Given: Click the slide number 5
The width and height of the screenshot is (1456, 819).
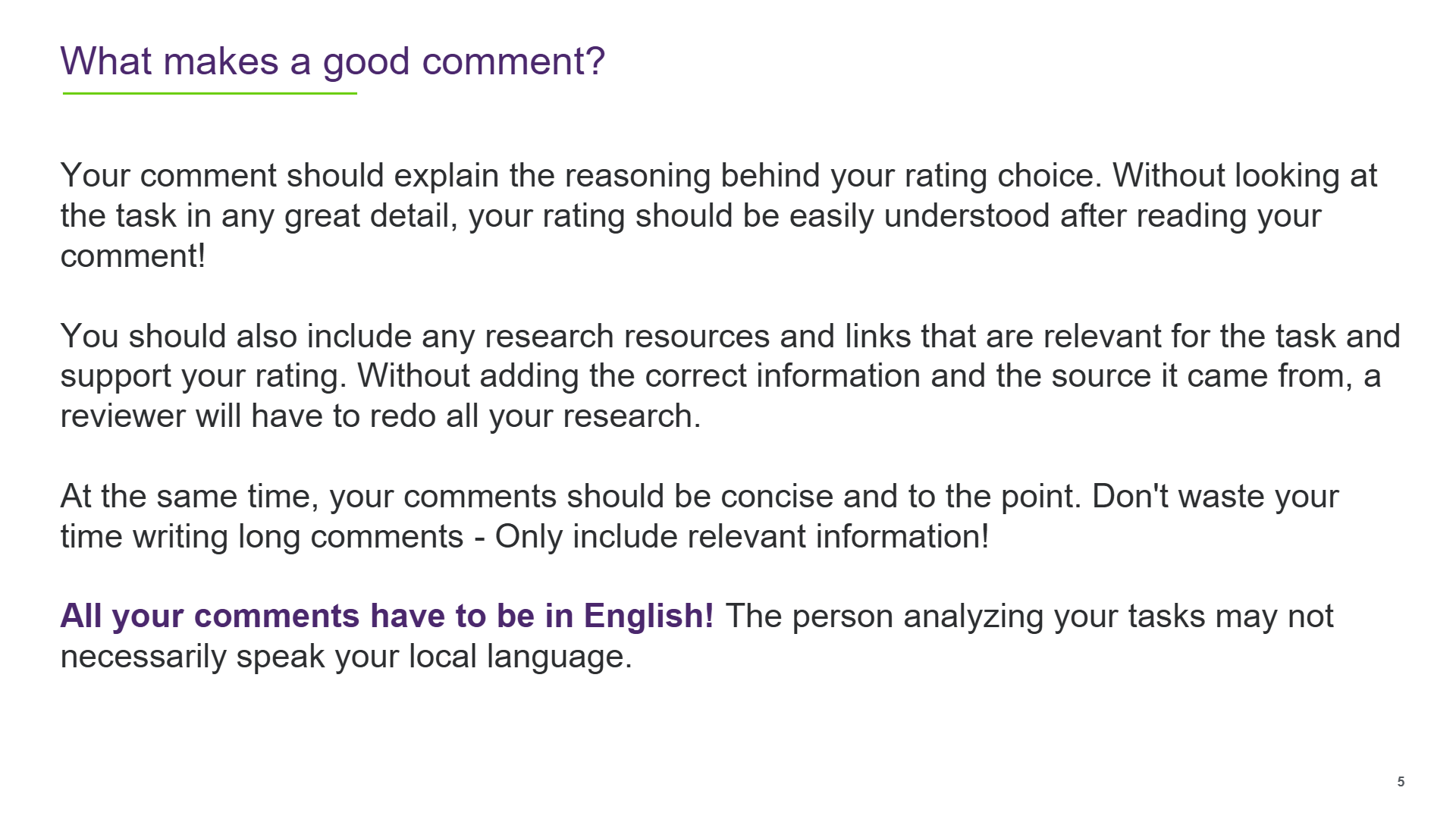Looking at the screenshot, I should [1401, 781].
